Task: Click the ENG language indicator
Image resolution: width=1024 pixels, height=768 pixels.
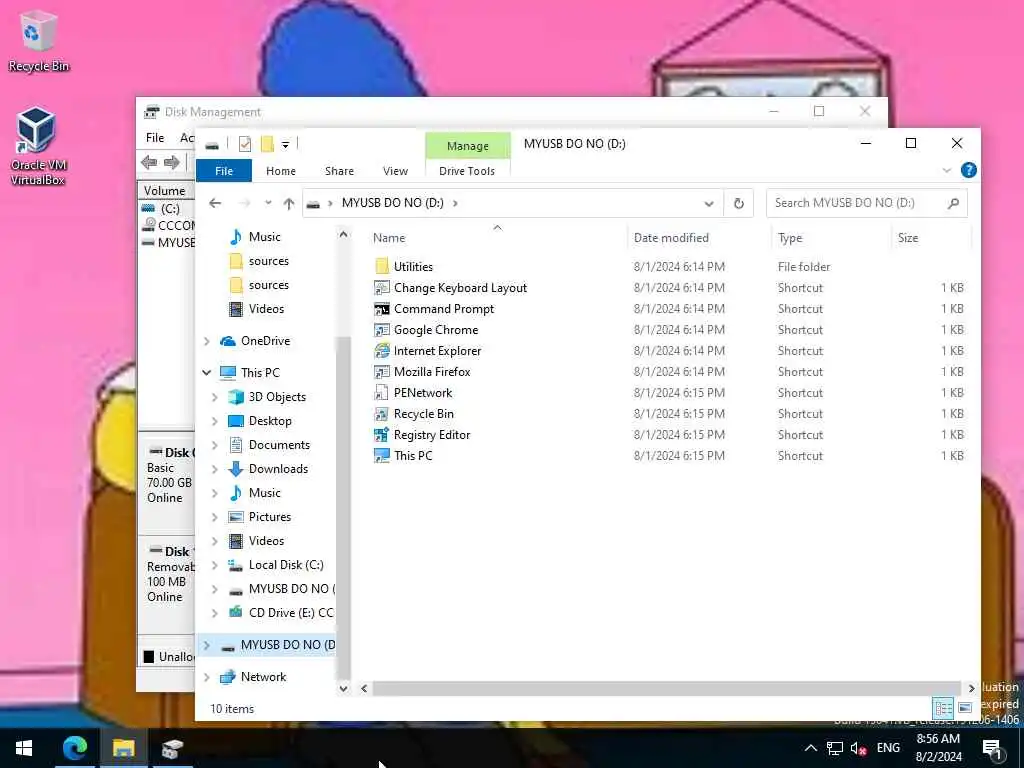Action: point(888,748)
